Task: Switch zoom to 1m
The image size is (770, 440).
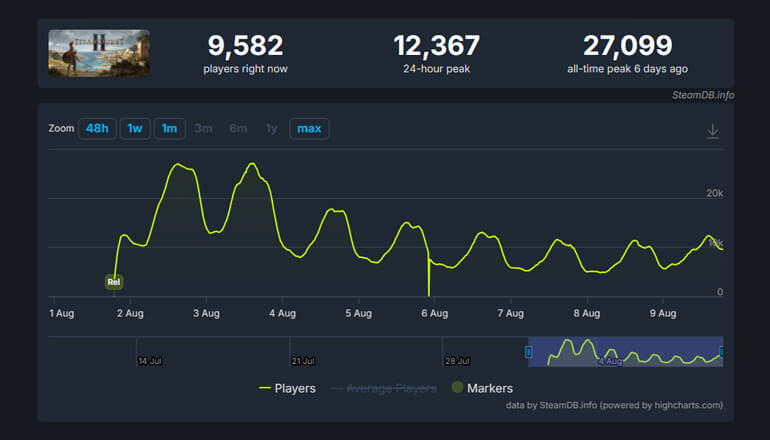Action: 169,129
